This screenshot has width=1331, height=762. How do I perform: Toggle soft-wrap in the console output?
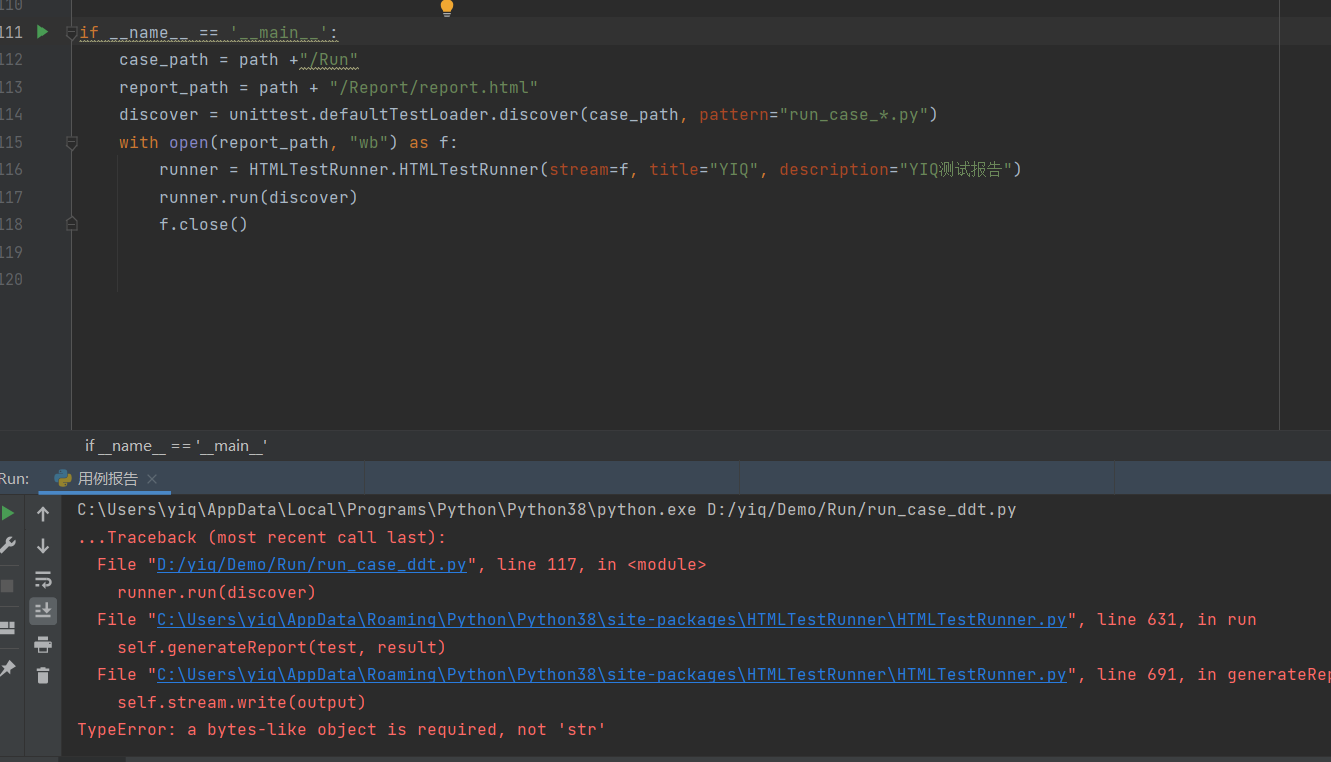pos(43,579)
